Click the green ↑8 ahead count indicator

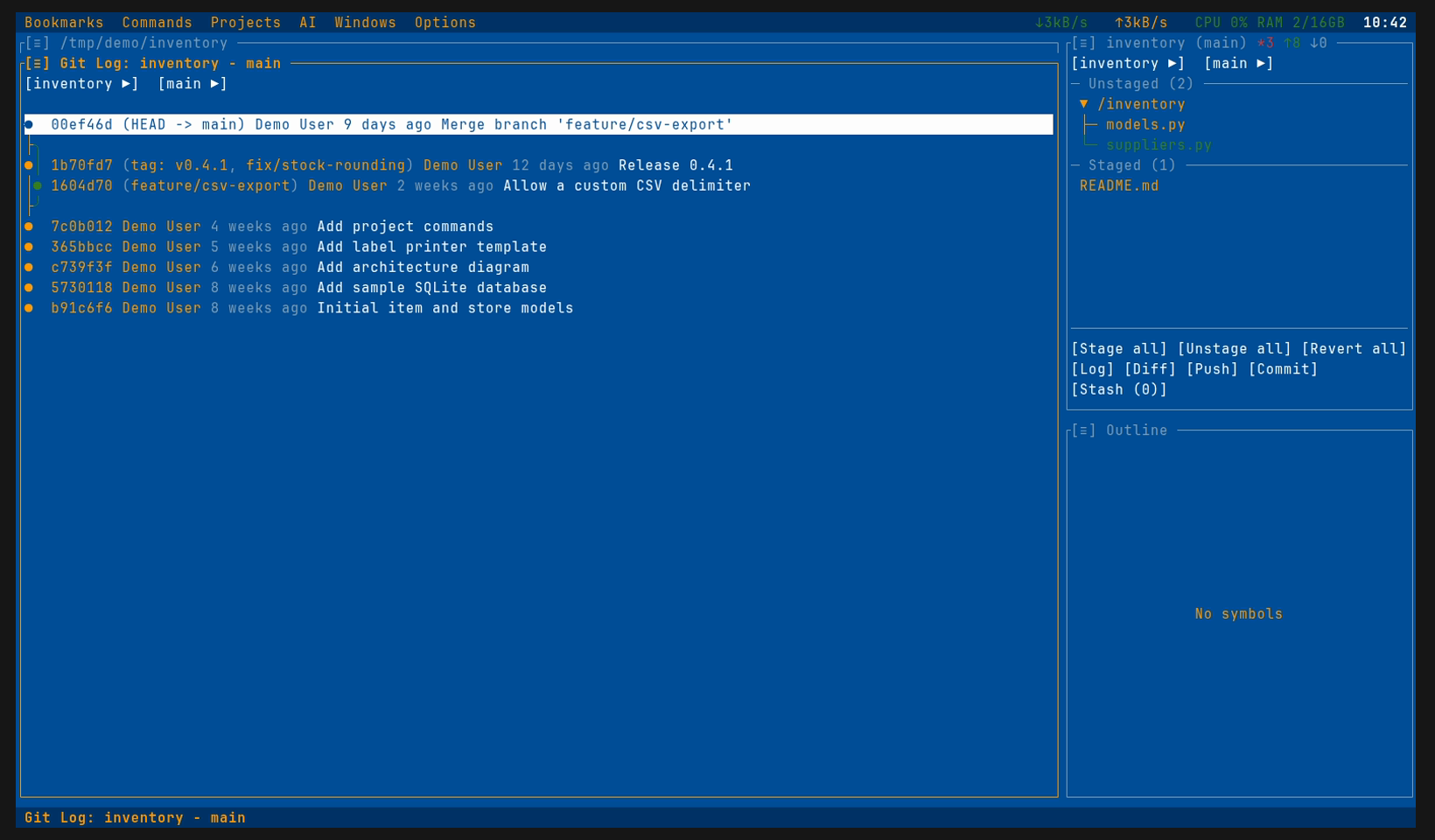coord(1292,43)
